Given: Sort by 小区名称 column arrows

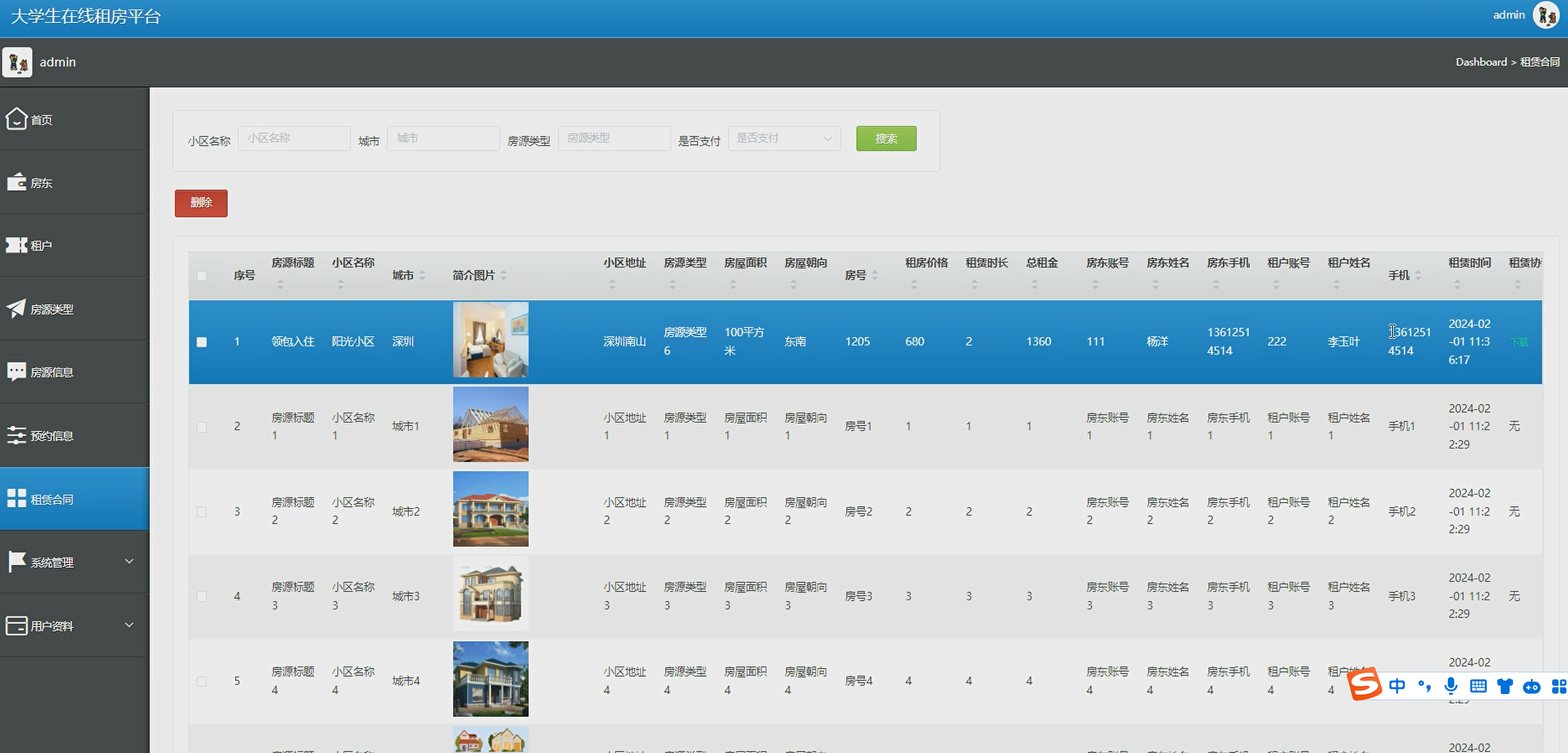Looking at the screenshot, I should click(341, 284).
